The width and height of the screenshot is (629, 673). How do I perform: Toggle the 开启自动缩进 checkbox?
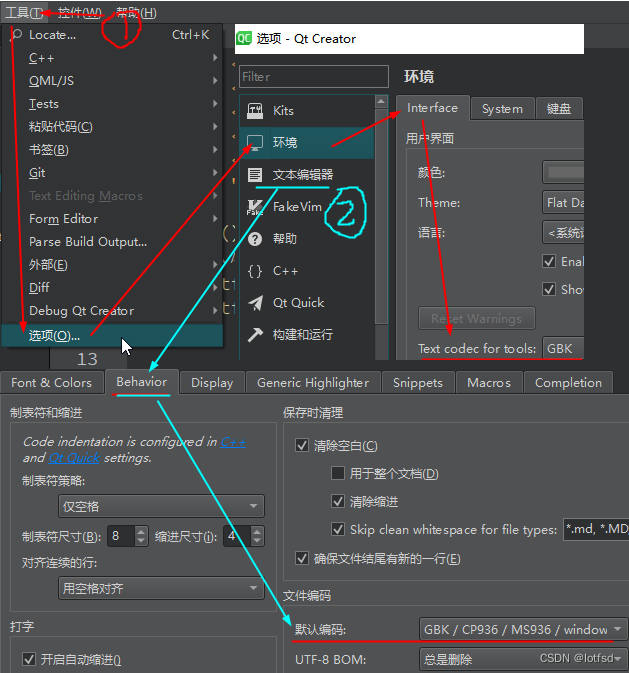tap(29, 659)
